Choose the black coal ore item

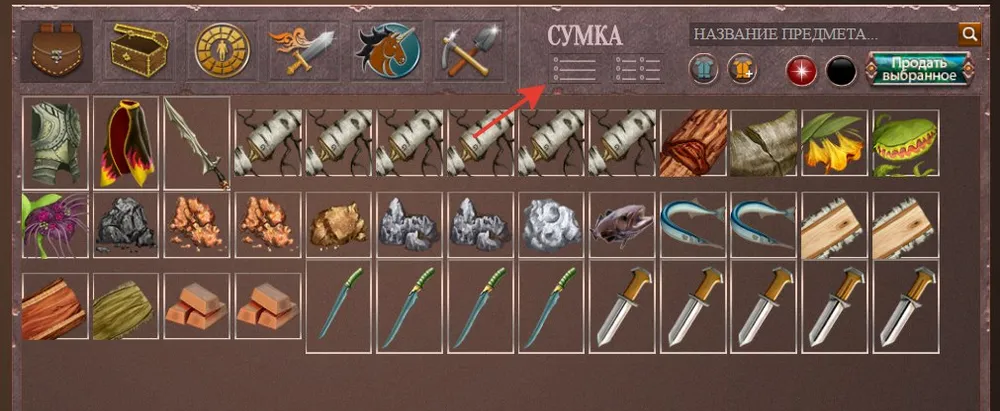pyautogui.click(x=126, y=225)
